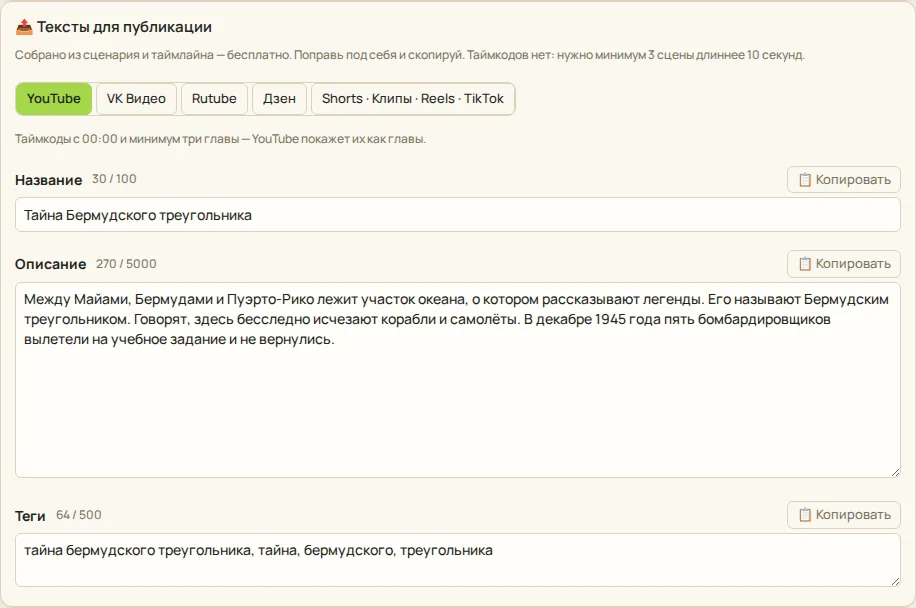Click the Теги 64 / 500 counter
Viewport: 916px width, 608px height.
point(79,515)
